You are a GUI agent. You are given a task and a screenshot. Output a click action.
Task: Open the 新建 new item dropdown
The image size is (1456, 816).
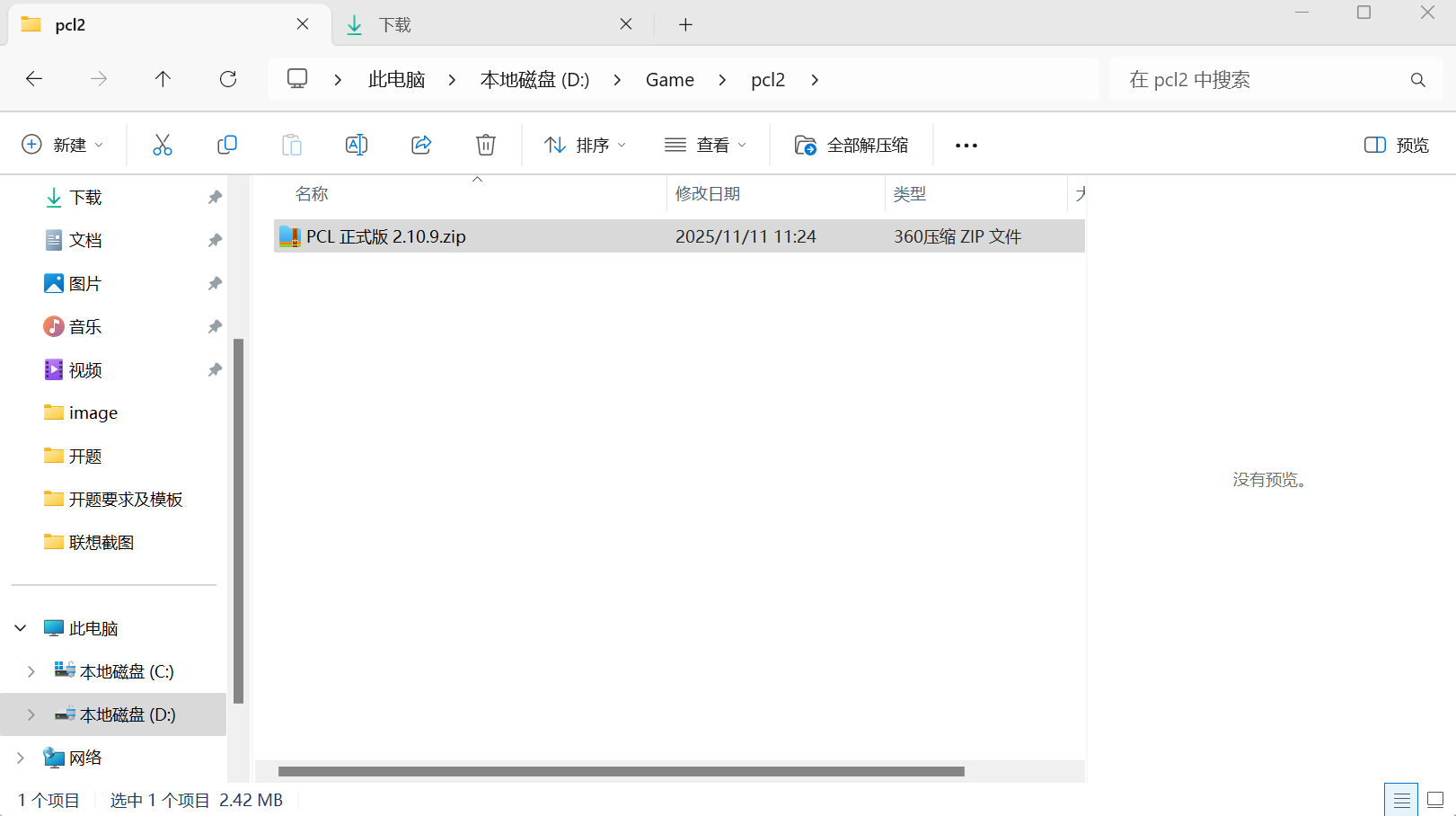point(63,144)
